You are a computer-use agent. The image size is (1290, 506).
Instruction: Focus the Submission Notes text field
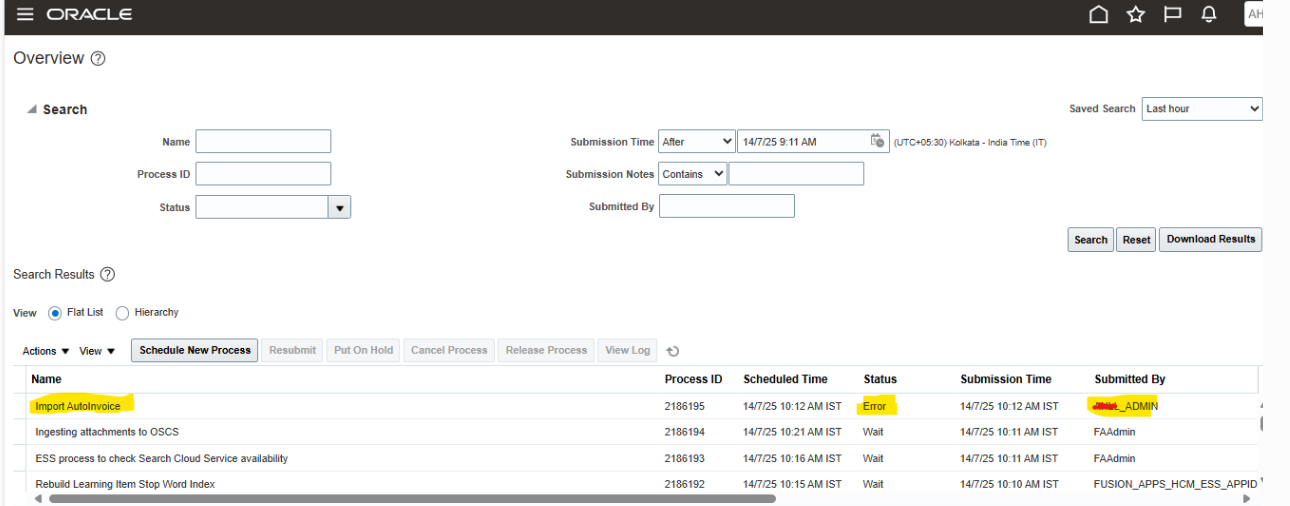(x=796, y=174)
